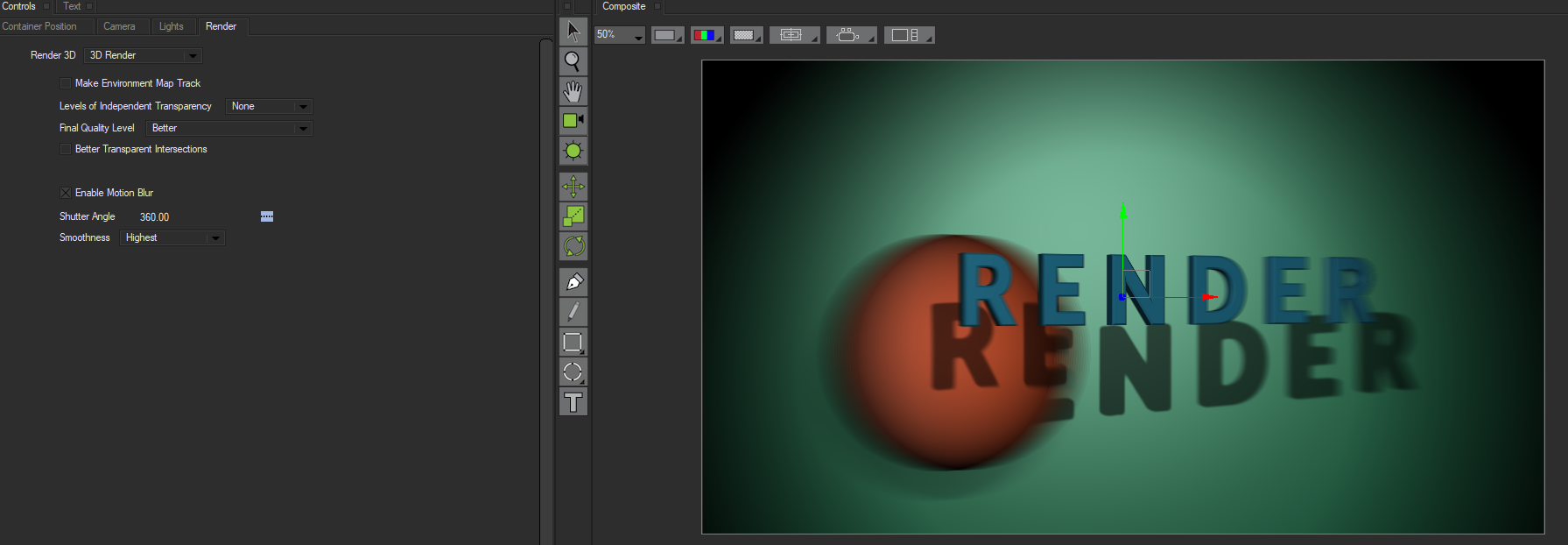This screenshot has width=1568, height=545.
Task: Select the arrow Selection tool
Action: [573, 32]
